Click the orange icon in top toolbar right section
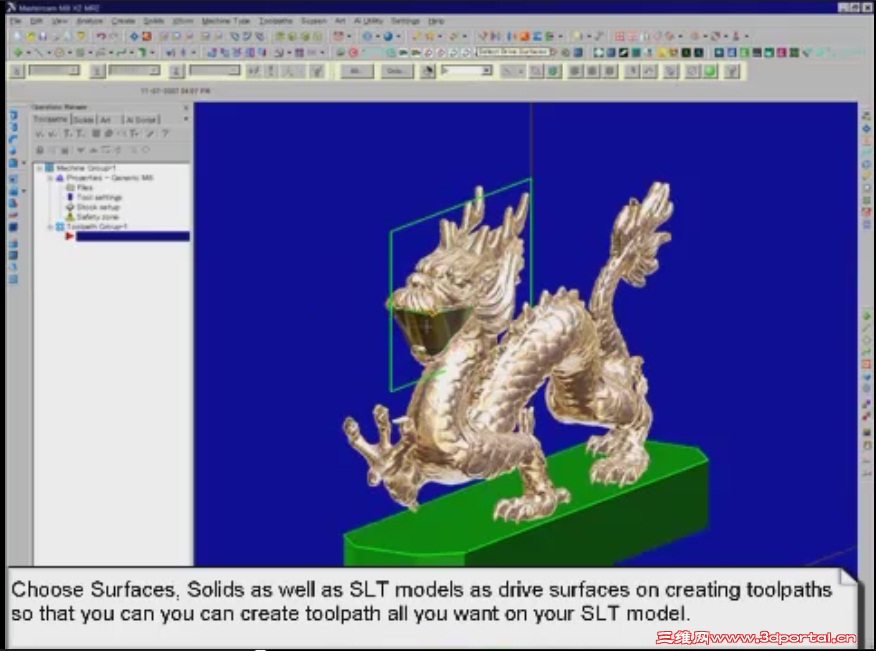The image size is (876, 651). click(524, 36)
